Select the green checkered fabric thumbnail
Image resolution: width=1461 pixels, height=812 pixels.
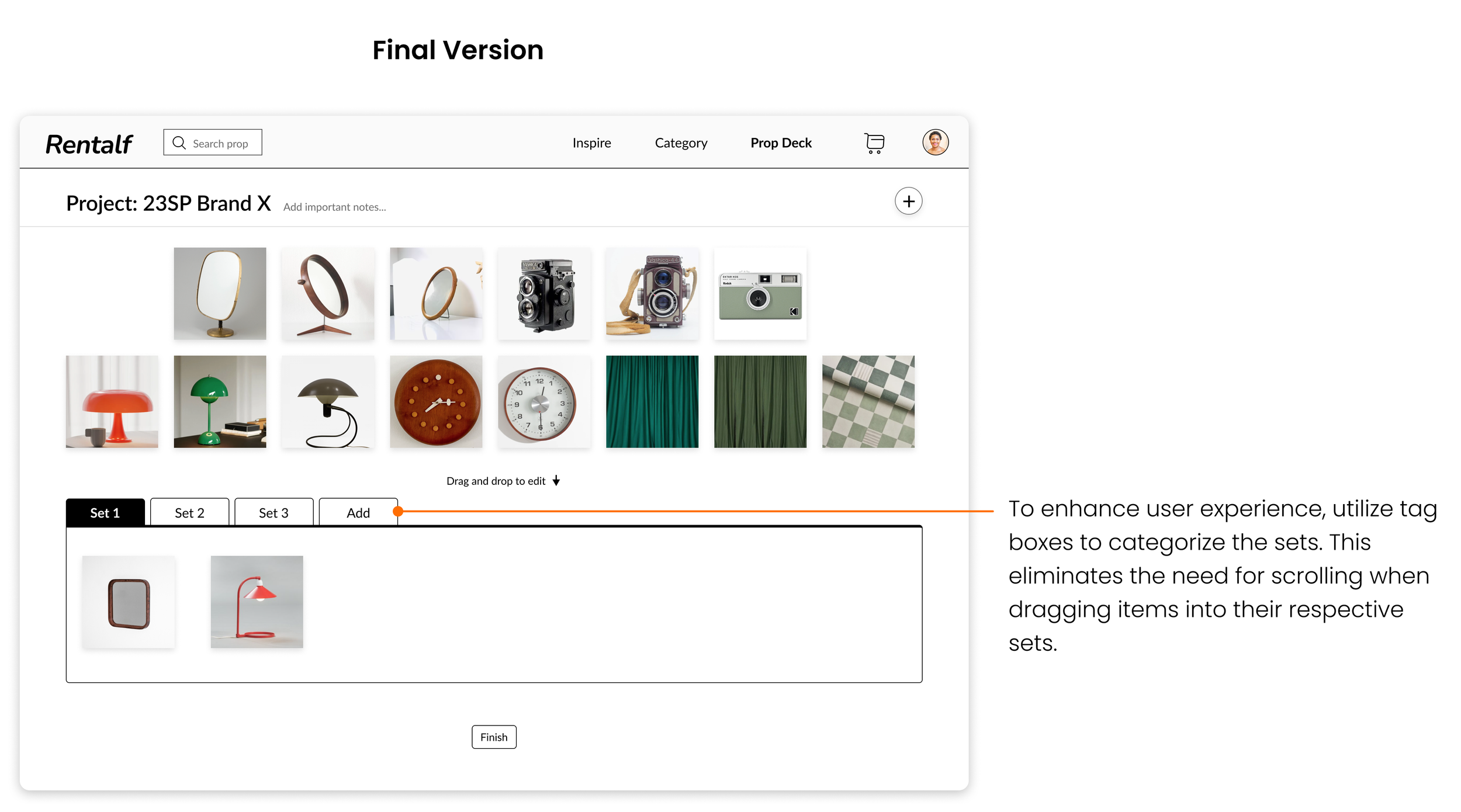(868, 402)
